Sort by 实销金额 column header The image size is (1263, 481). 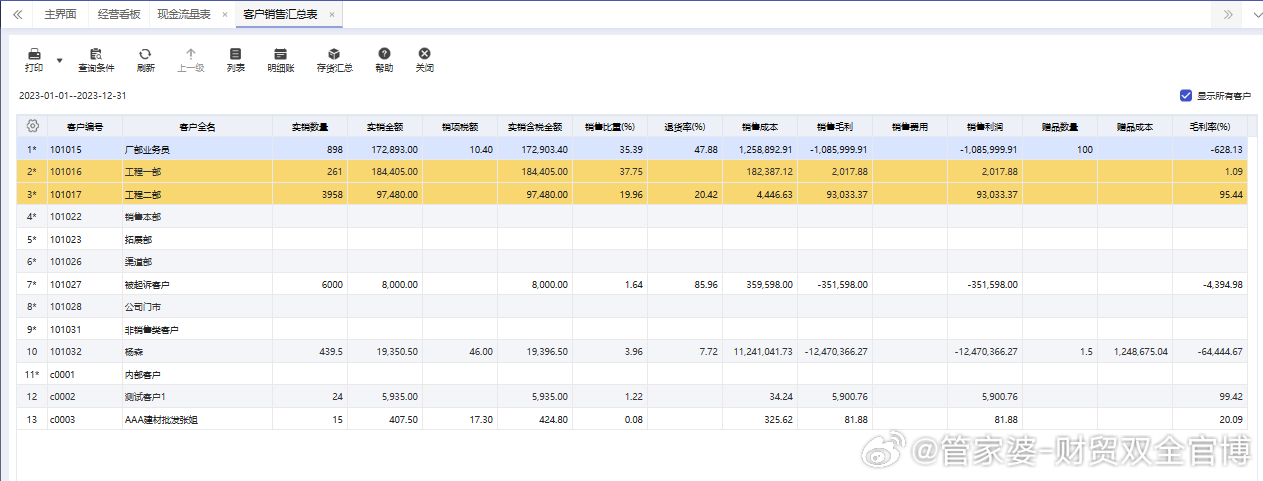tap(384, 127)
